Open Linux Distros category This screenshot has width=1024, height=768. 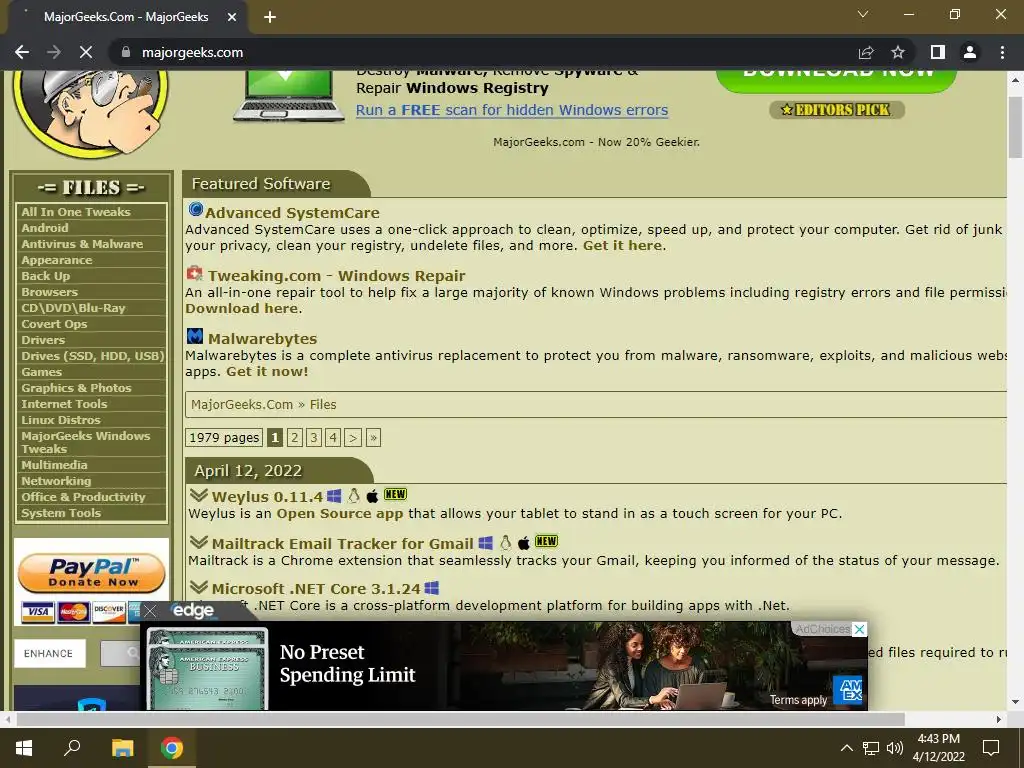pyautogui.click(x=61, y=420)
